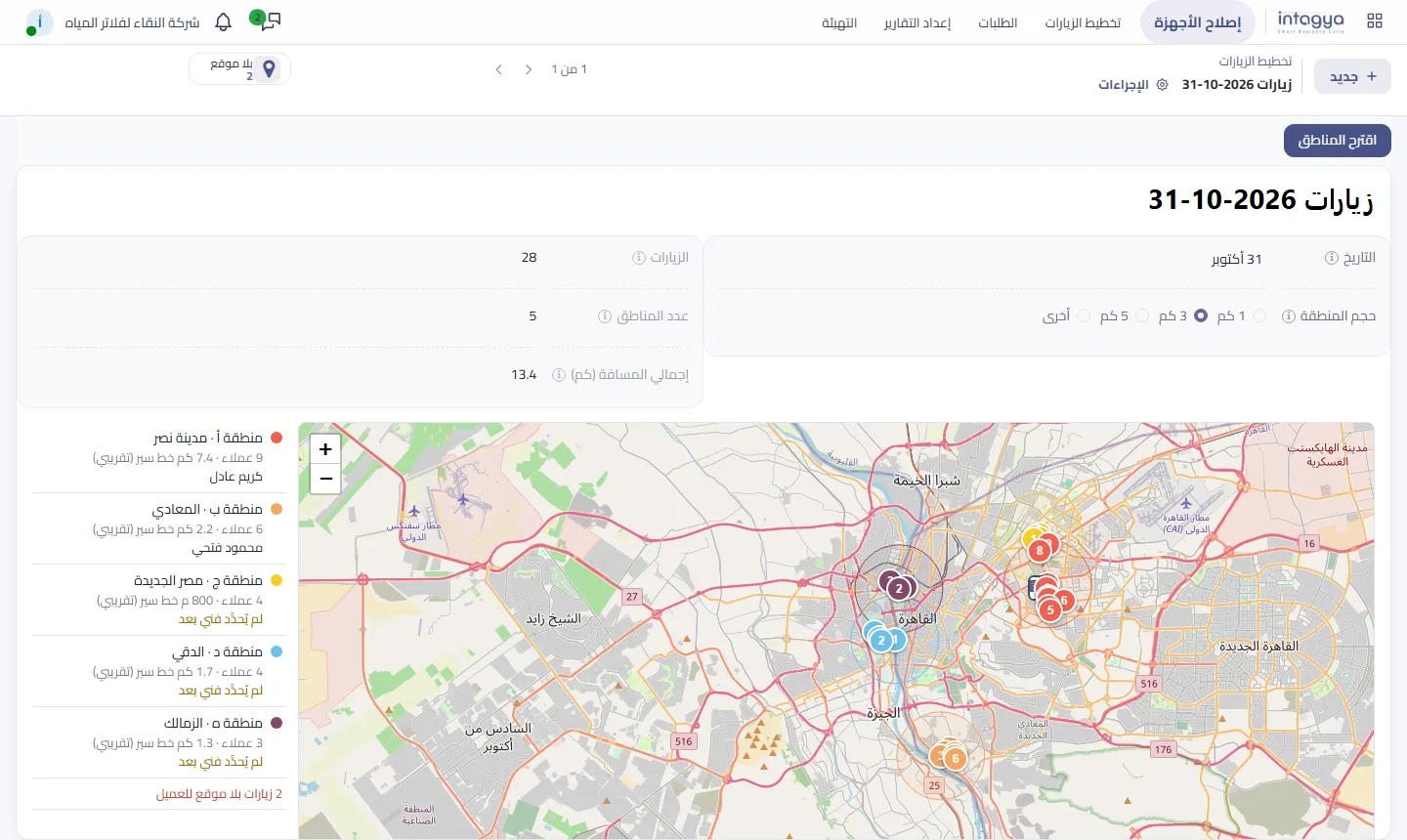Zoom out on the map
1407x840 pixels.
[325, 479]
